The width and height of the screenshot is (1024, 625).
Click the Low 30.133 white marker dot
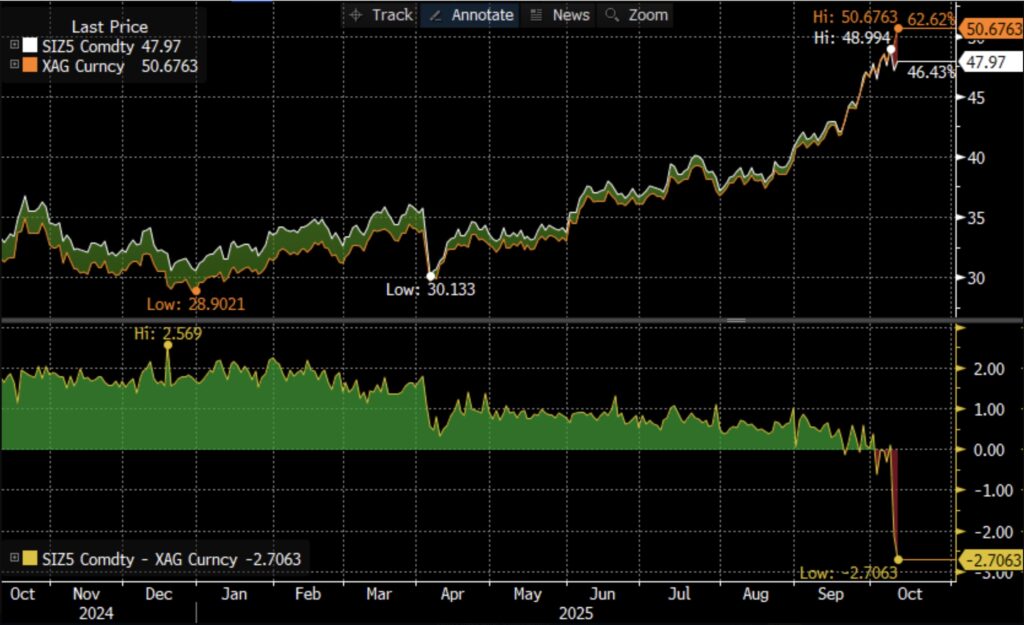(430, 276)
